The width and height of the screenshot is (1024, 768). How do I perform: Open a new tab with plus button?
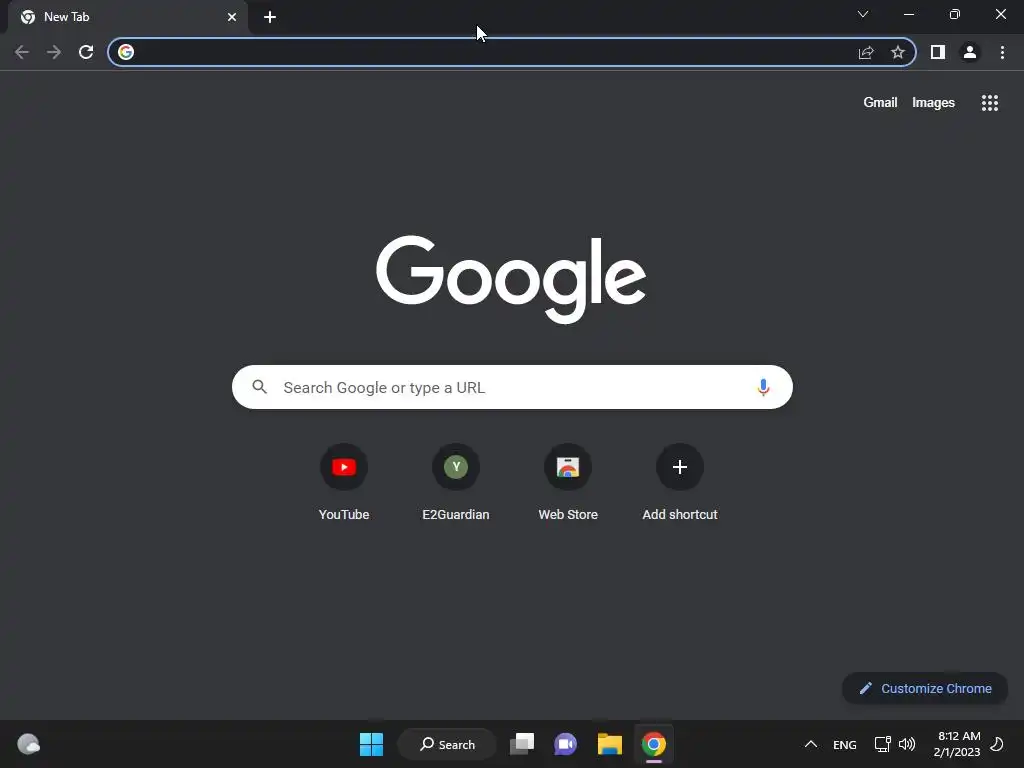(x=270, y=17)
